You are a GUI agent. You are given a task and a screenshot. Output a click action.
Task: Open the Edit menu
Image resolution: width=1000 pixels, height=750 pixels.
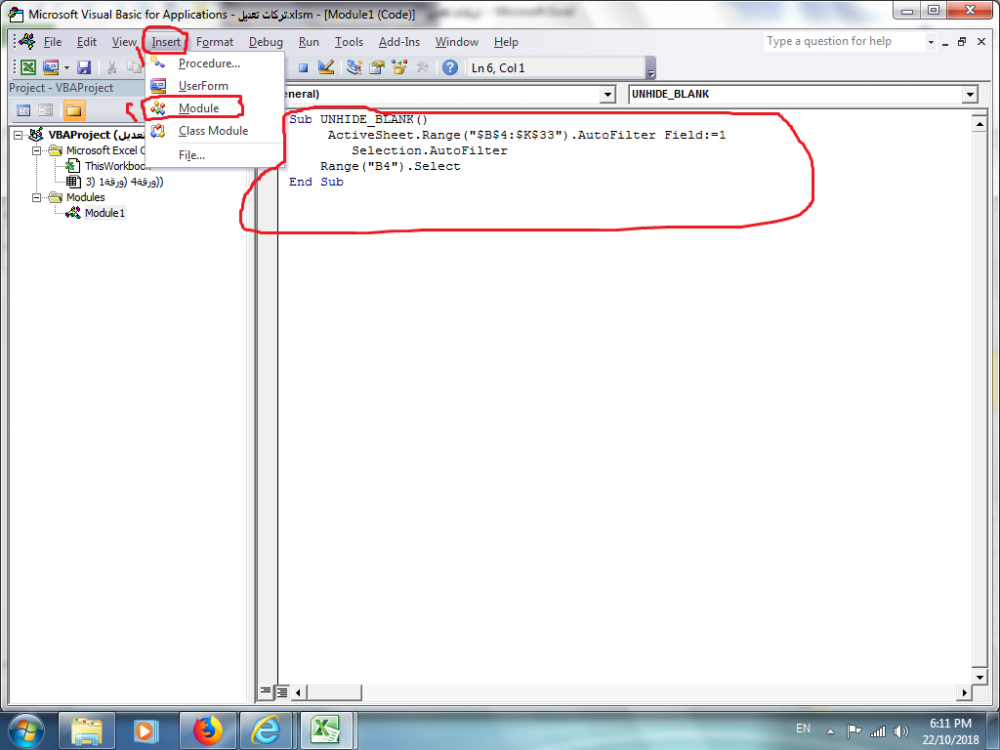(x=87, y=42)
